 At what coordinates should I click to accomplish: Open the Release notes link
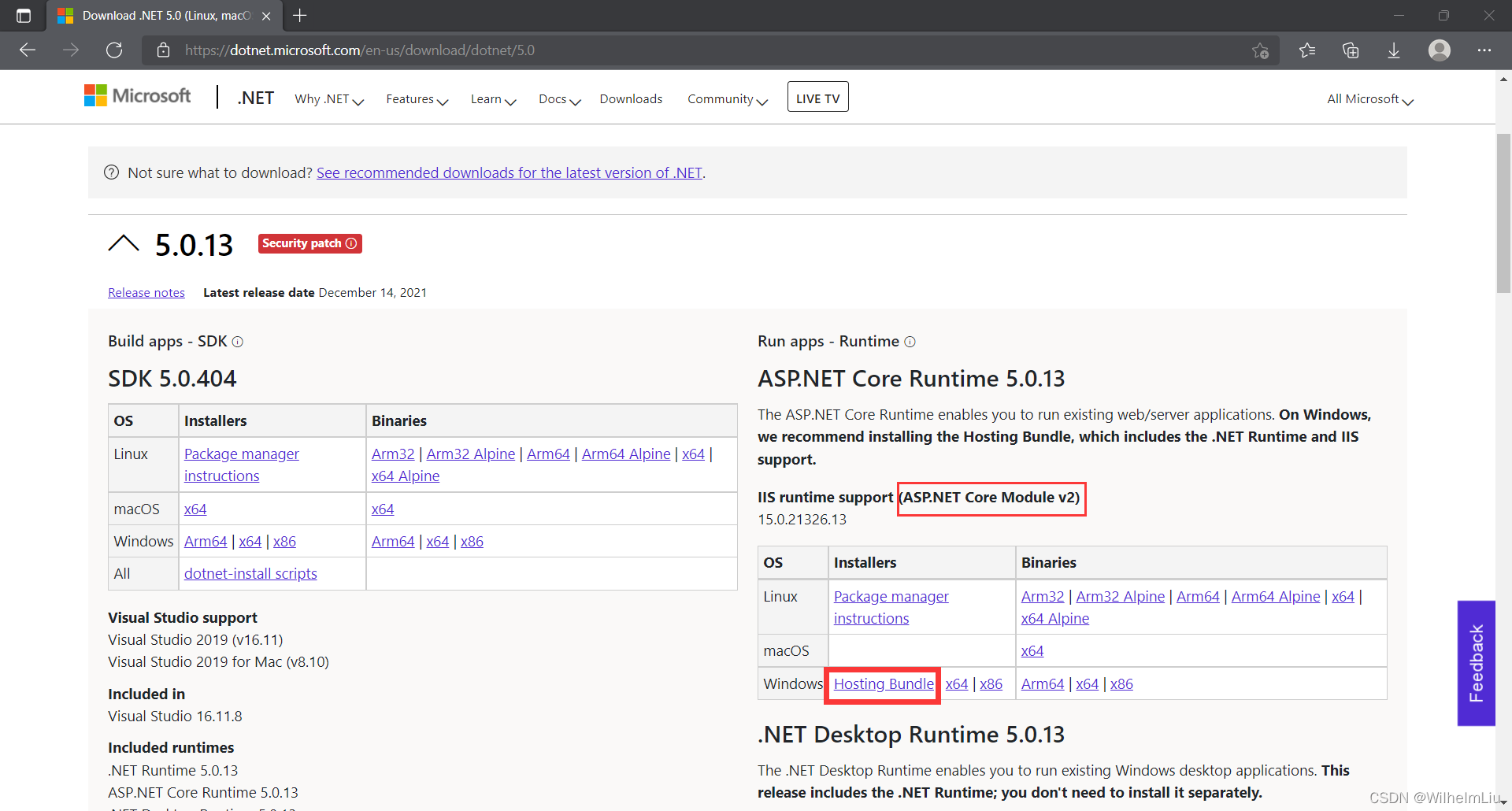(x=146, y=293)
